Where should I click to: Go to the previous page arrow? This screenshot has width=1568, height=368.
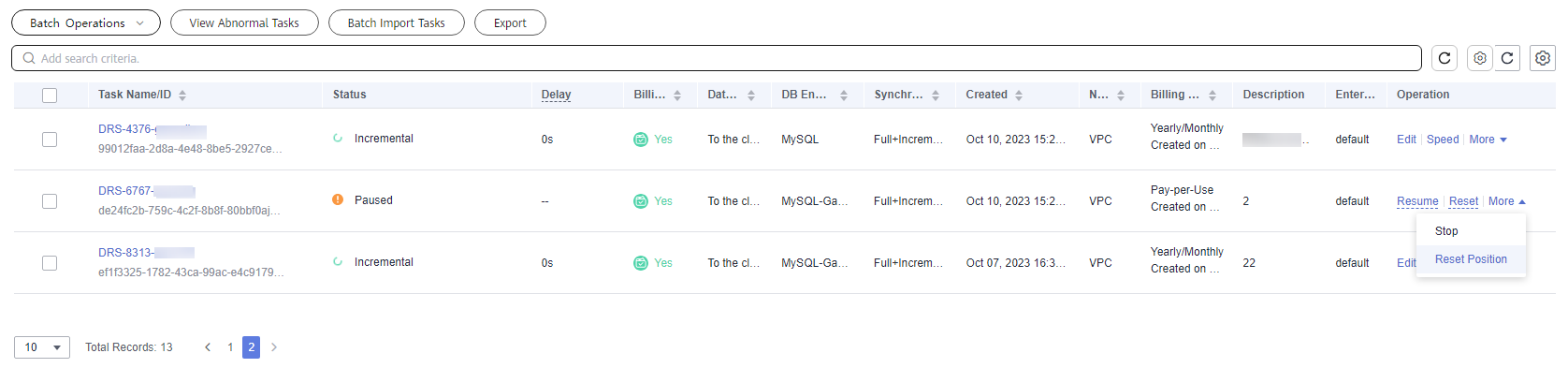(x=208, y=347)
